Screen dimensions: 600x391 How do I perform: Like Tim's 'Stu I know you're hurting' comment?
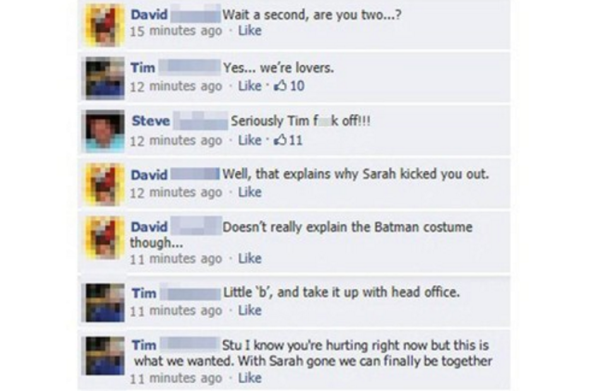pos(250,378)
